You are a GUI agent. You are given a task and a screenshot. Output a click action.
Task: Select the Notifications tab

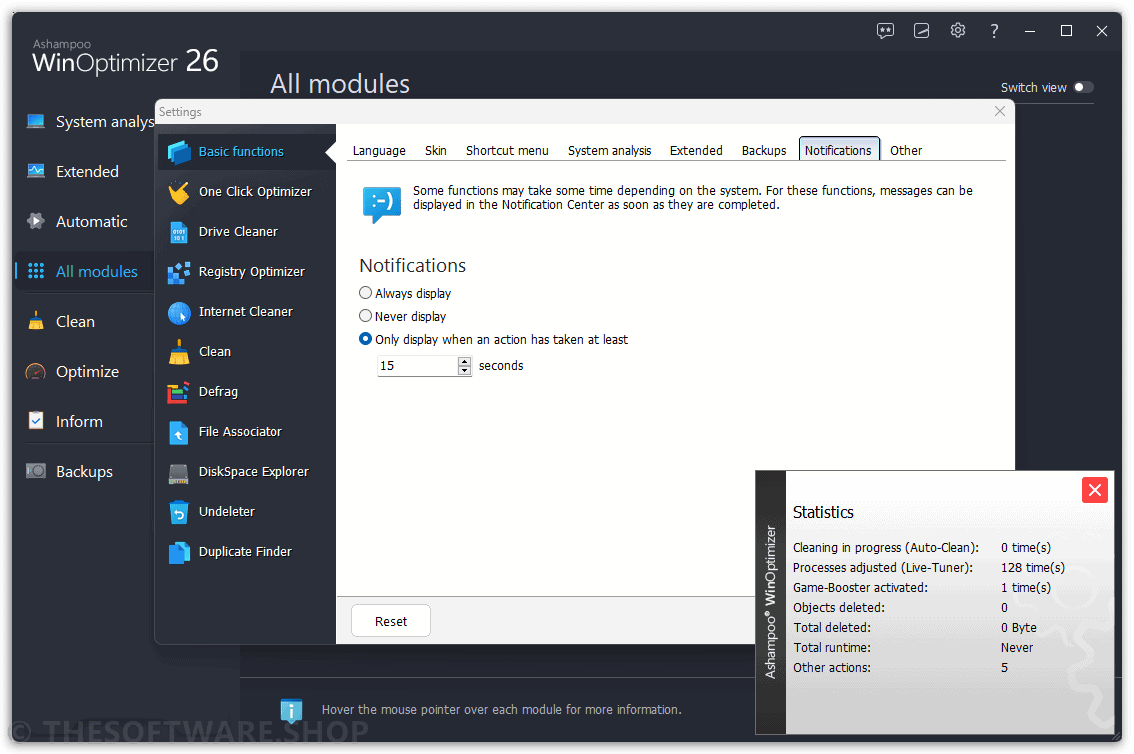[x=838, y=150]
